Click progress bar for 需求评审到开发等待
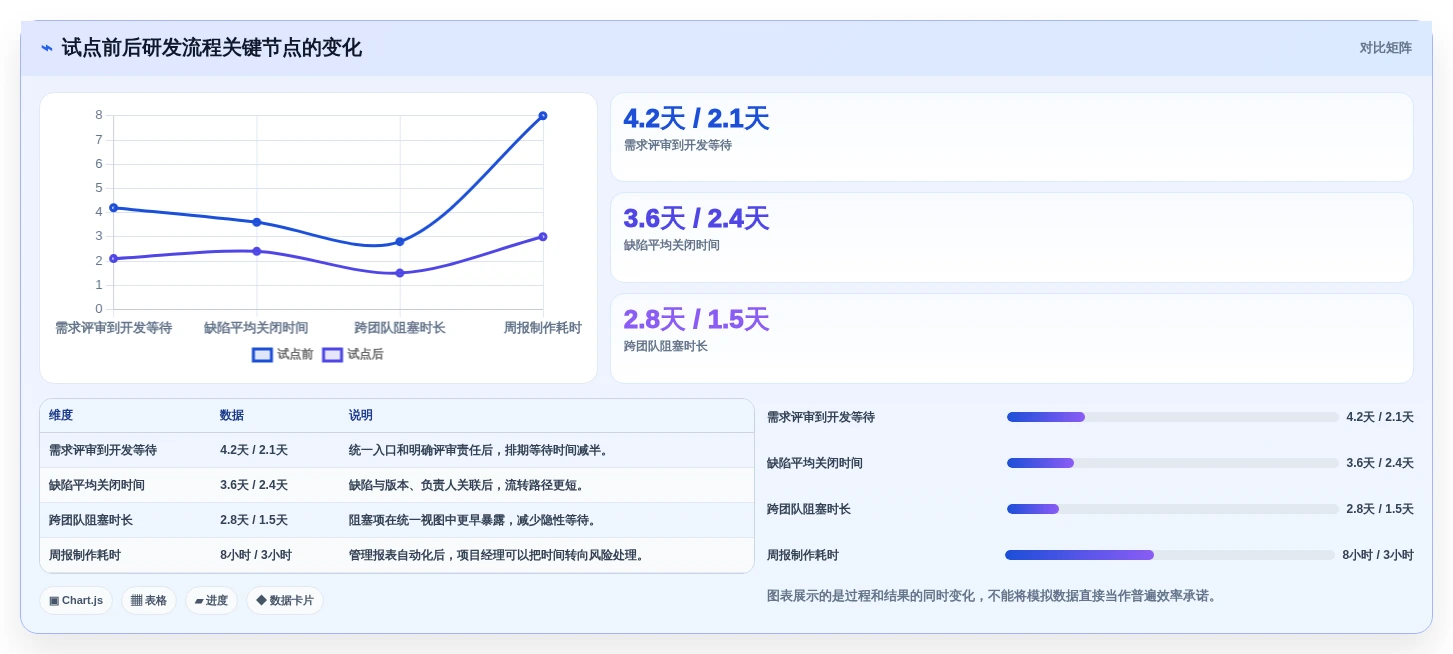The width and height of the screenshot is (1453, 654). coord(1173,417)
